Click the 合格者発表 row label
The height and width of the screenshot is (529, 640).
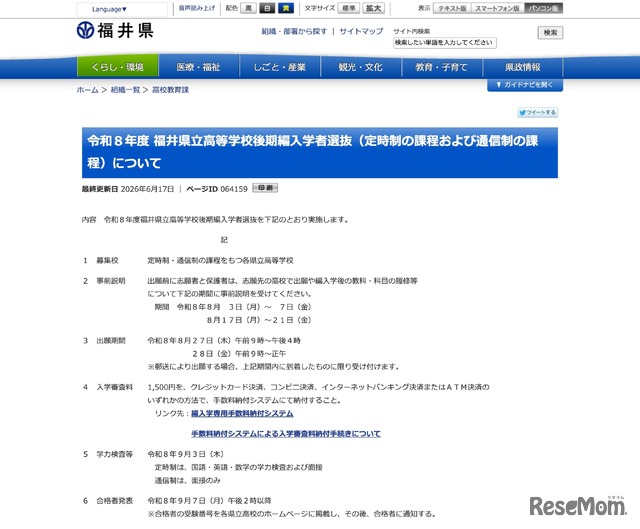(x=114, y=500)
